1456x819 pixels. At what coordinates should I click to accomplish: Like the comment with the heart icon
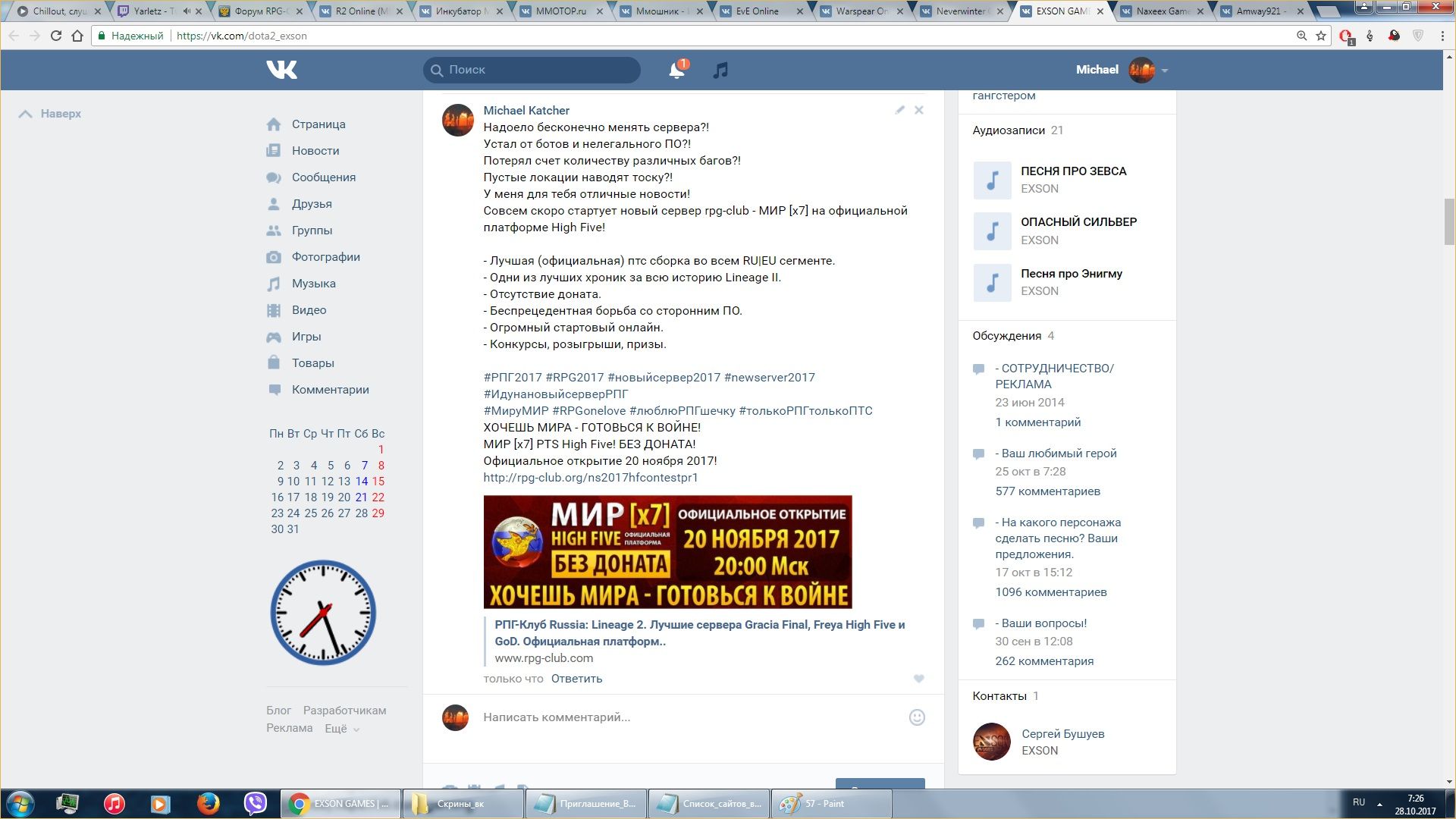point(918,679)
